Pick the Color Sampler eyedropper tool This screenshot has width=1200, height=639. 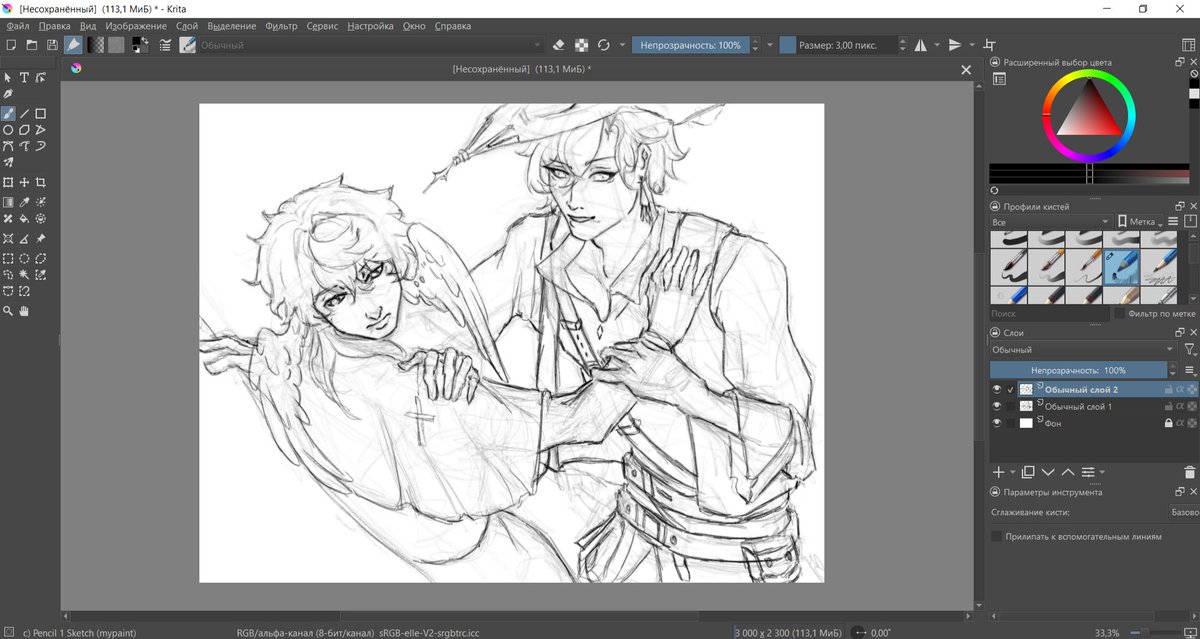pyautogui.click(x=24, y=202)
